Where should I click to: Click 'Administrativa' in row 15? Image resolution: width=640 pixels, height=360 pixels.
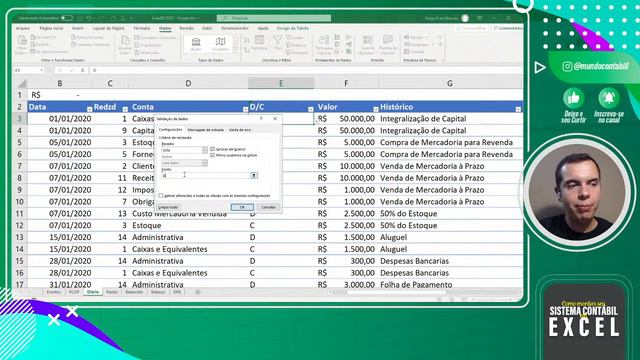point(158,261)
